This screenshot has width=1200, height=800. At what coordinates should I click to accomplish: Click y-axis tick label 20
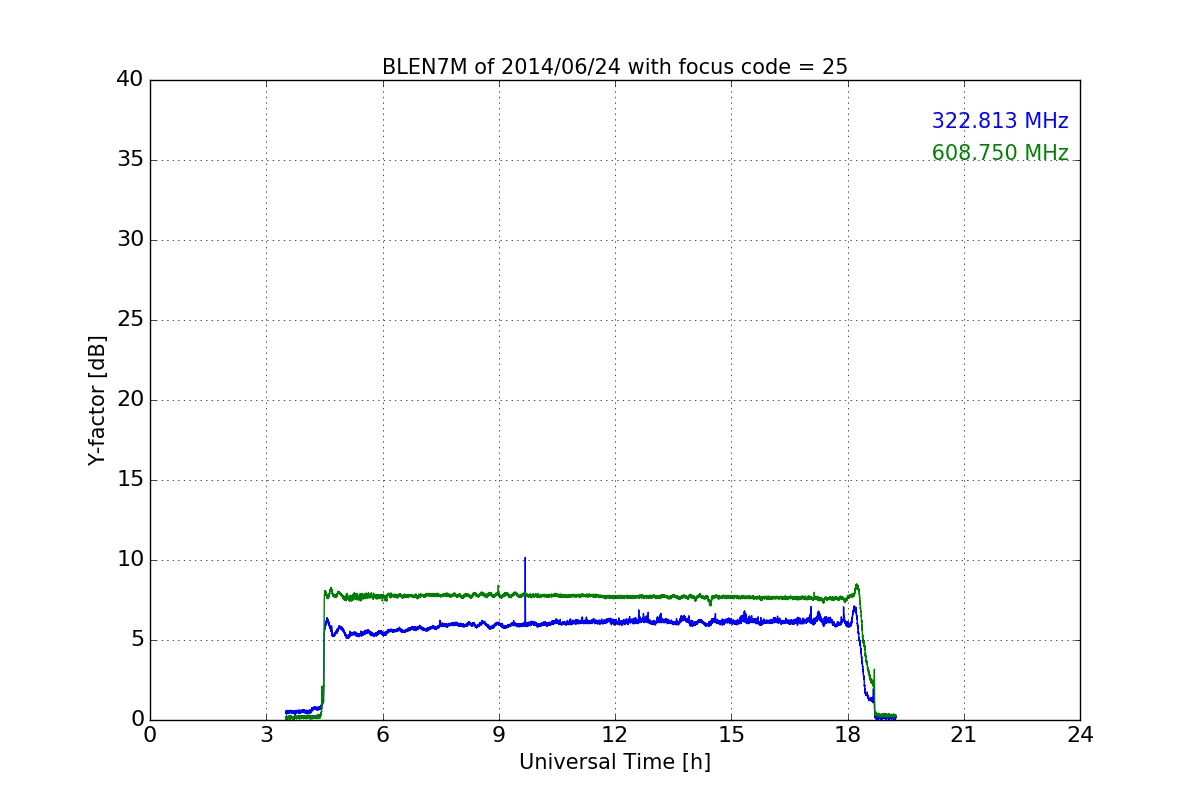pos(130,400)
